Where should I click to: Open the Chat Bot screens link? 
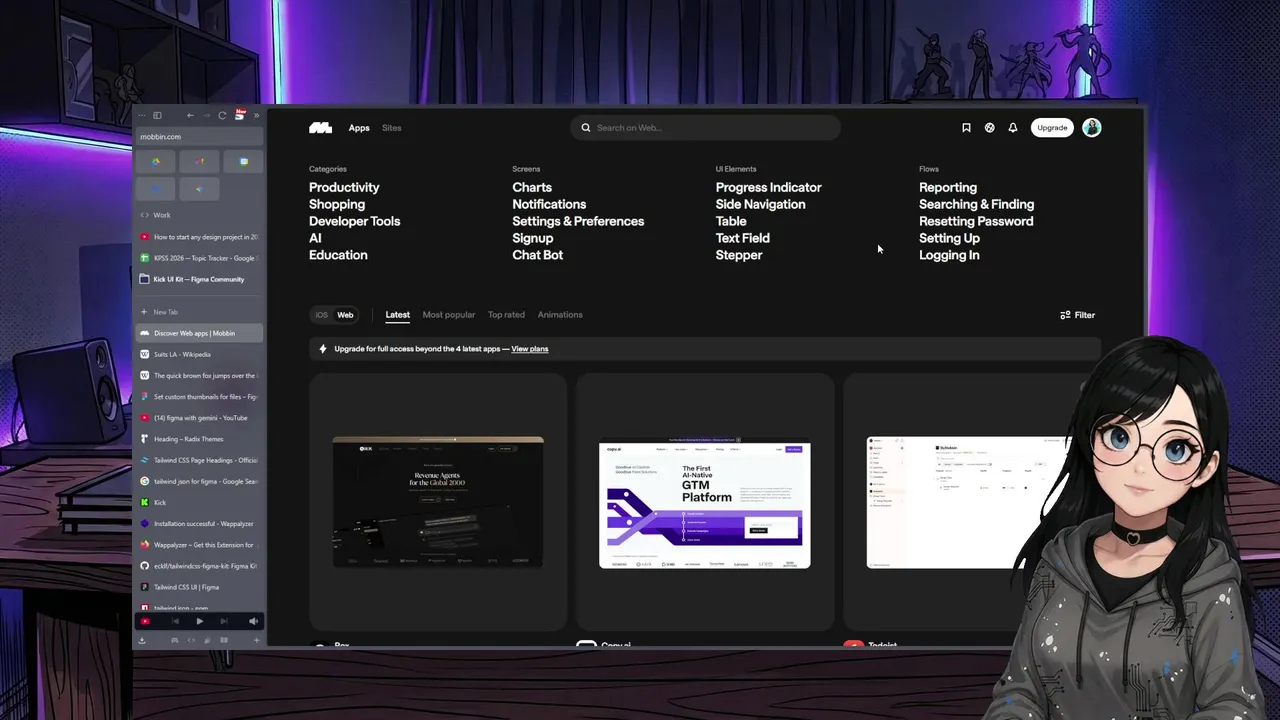pos(538,255)
